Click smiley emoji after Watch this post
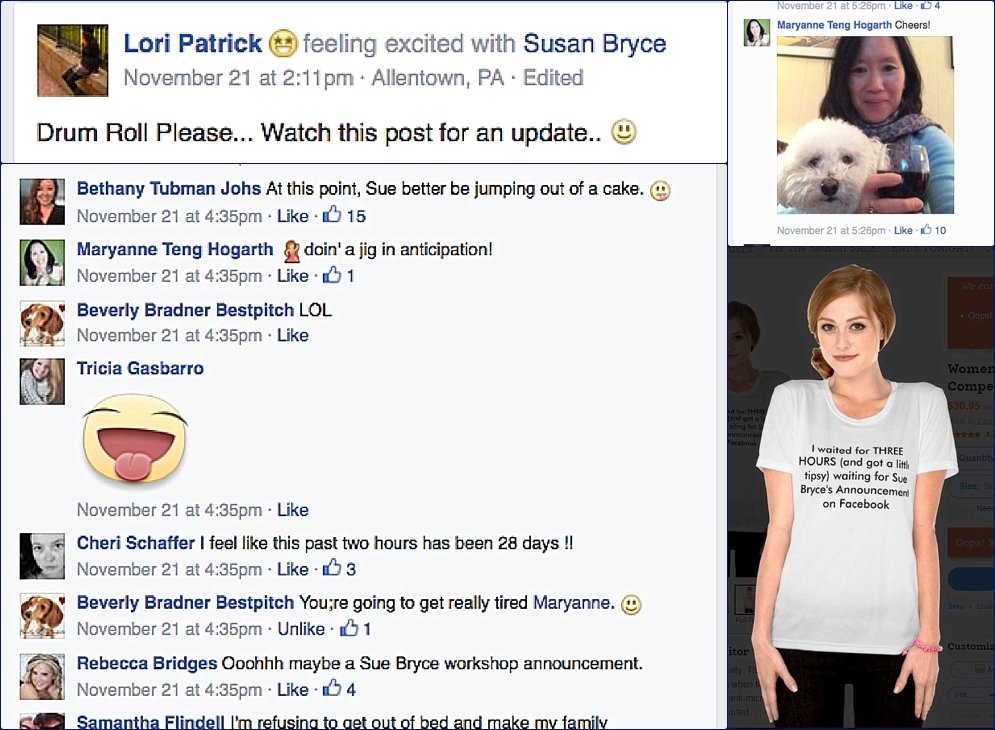Viewport: 995px width, 730px height. pyautogui.click(x=623, y=131)
